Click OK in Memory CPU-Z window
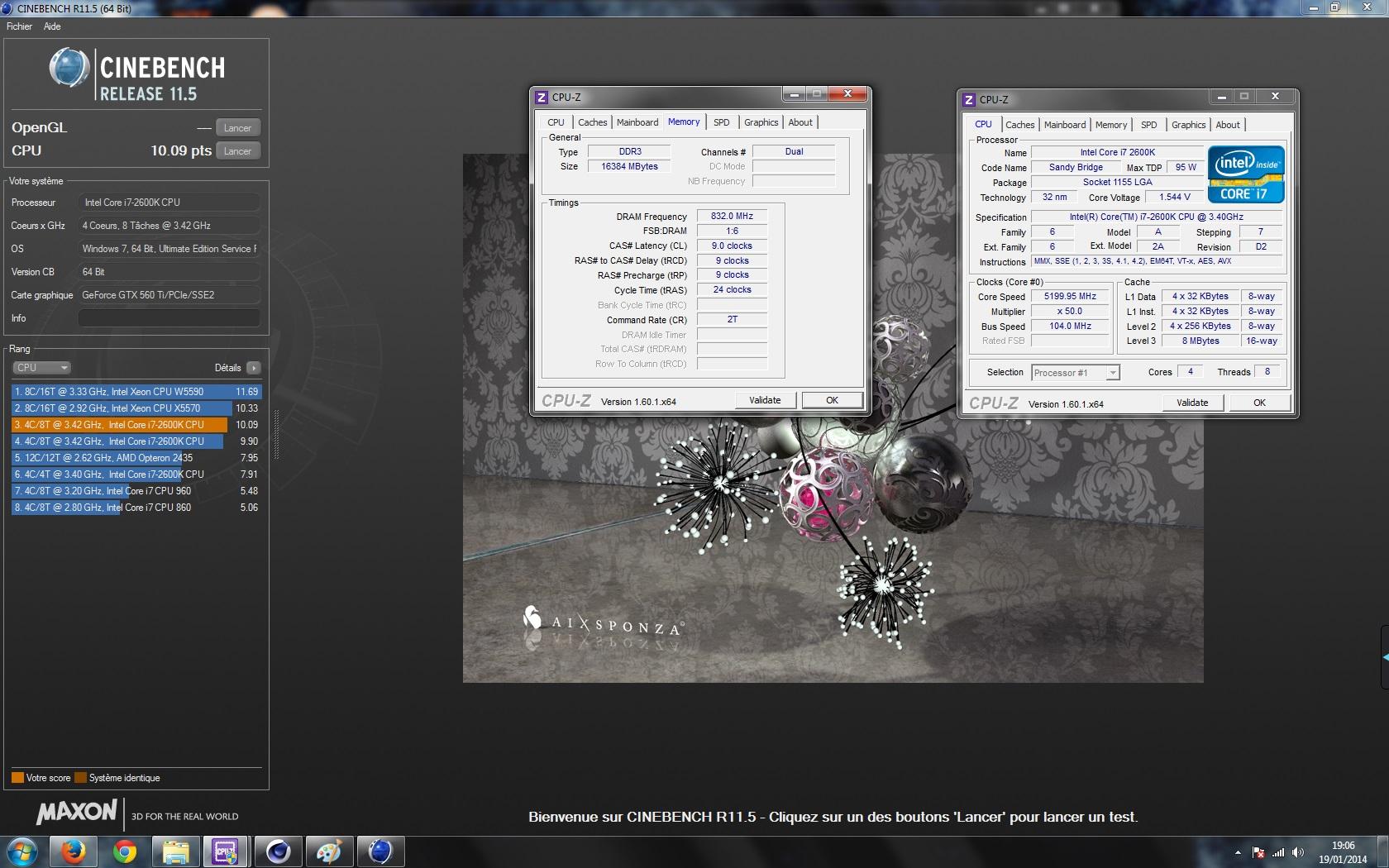The height and width of the screenshot is (868, 1389). 833,400
